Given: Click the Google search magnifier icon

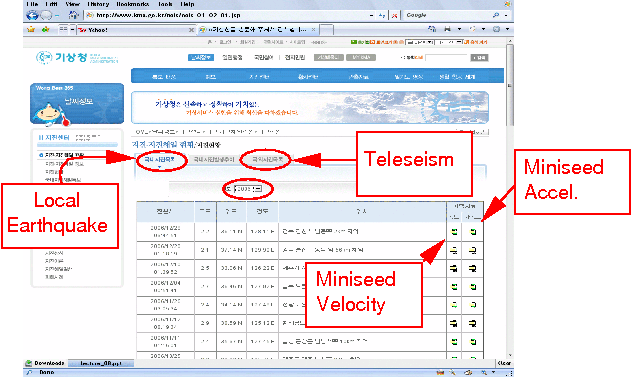Looking at the screenshot, I should coord(496,15).
